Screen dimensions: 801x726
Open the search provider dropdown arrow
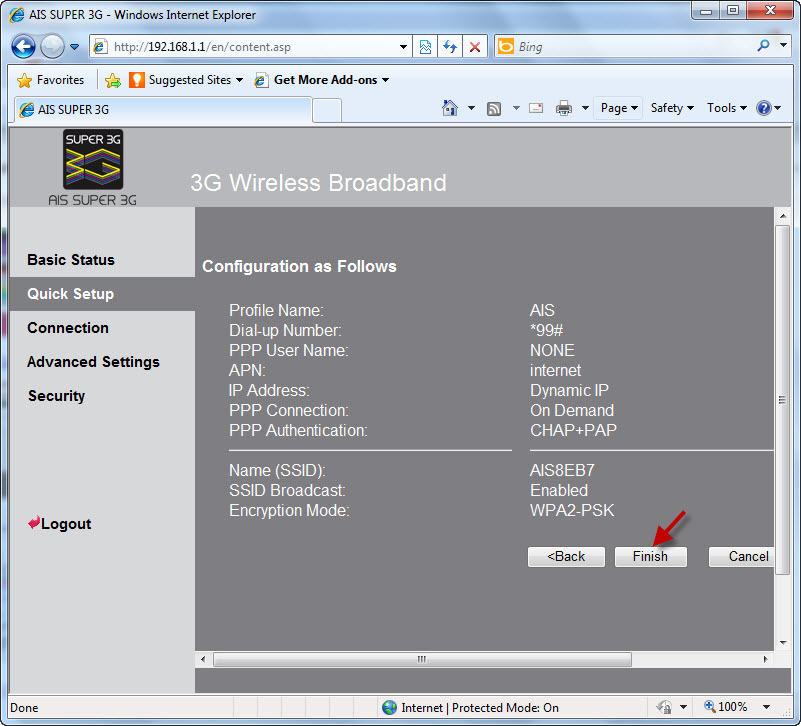point(783,45)
